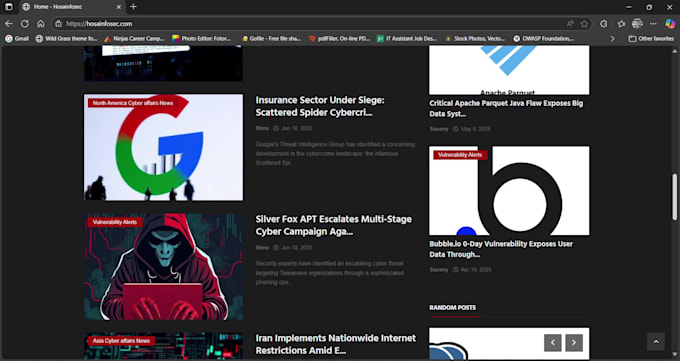The image size is (680, 361).
Task: Click the page vertical scrollbar thumb
Action: (674, 197)
